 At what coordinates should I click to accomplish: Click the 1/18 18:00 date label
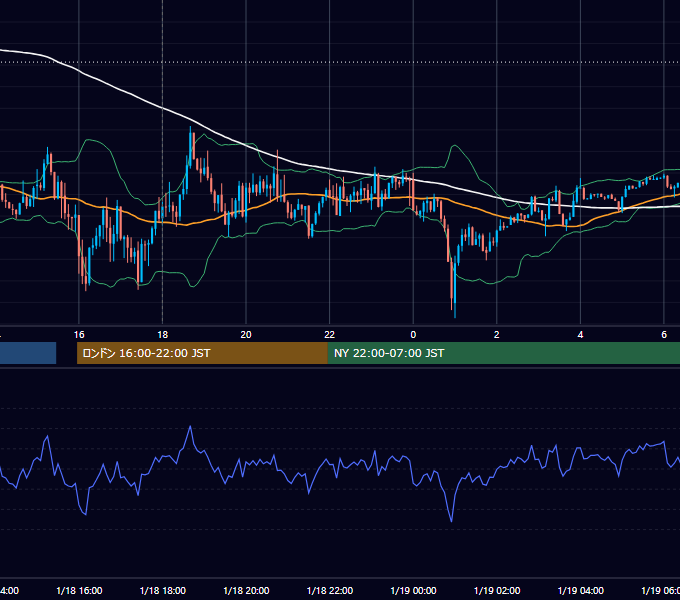point(163,591)
